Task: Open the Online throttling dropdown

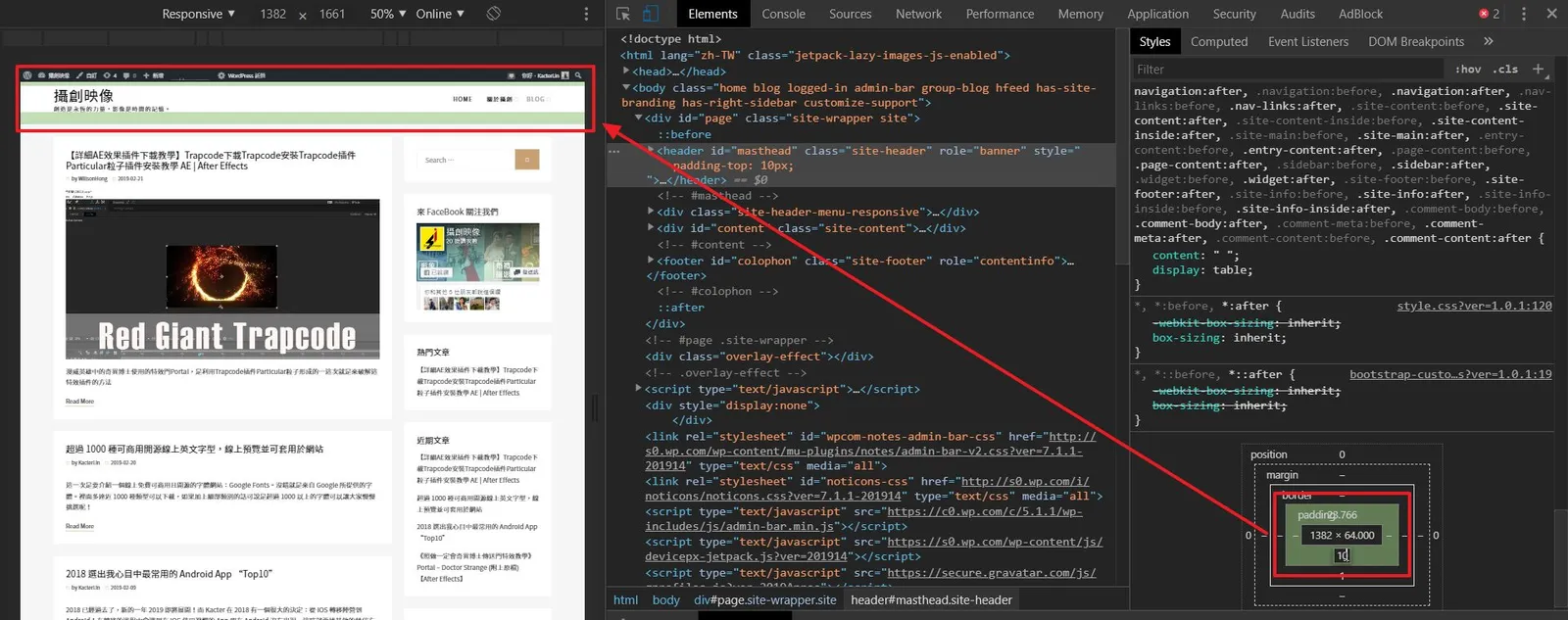Action: click(x=440, y=14)
